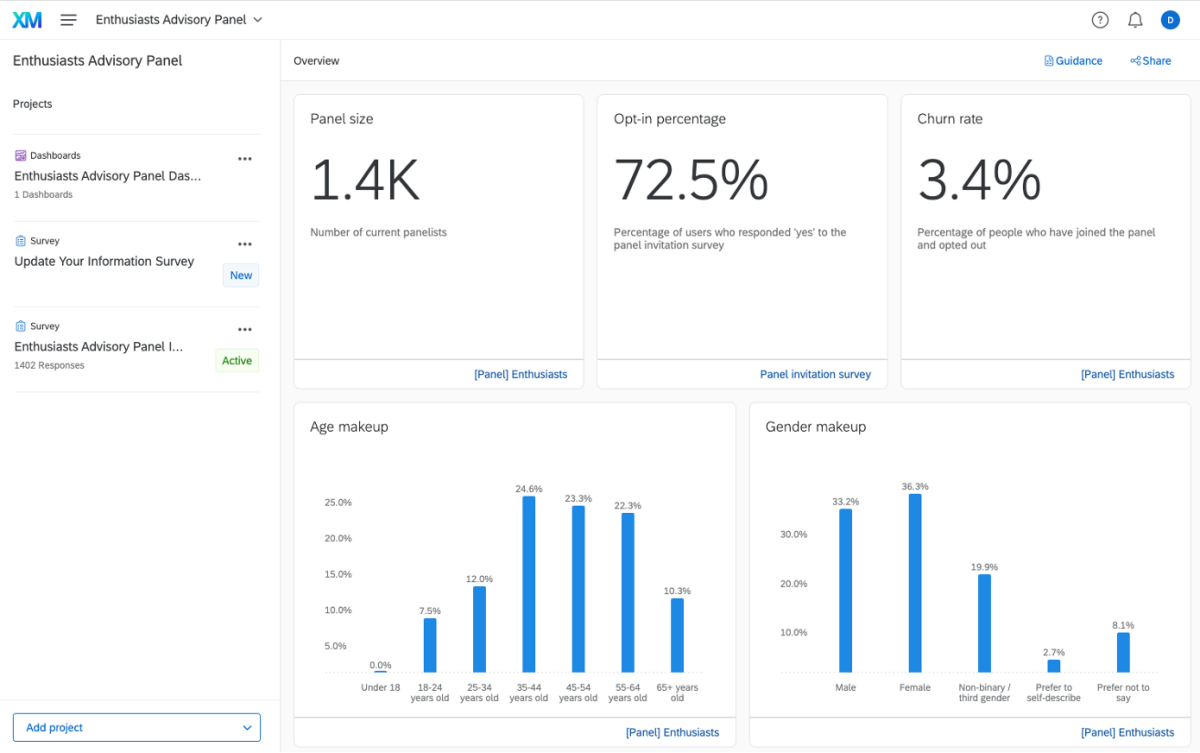Open options for Enthusiasts Advisory Panel survey
Viewport: 1200px width, 753px height.
pos(245,330)
